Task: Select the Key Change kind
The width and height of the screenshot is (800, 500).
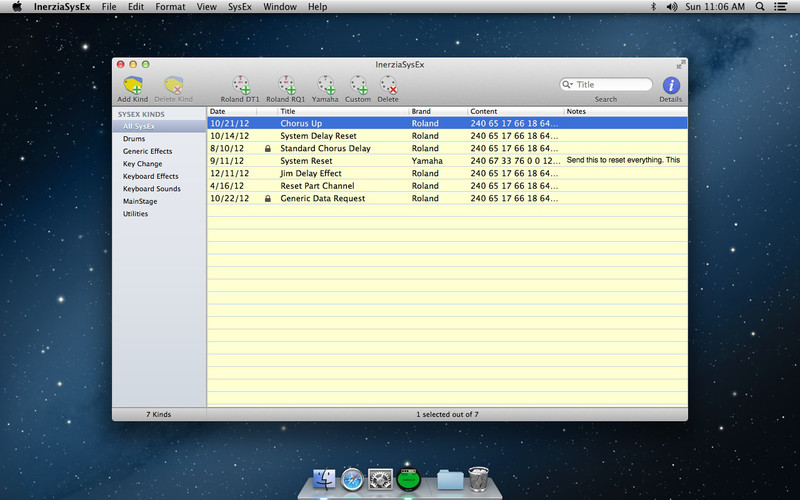Action: tap(159, 164)
